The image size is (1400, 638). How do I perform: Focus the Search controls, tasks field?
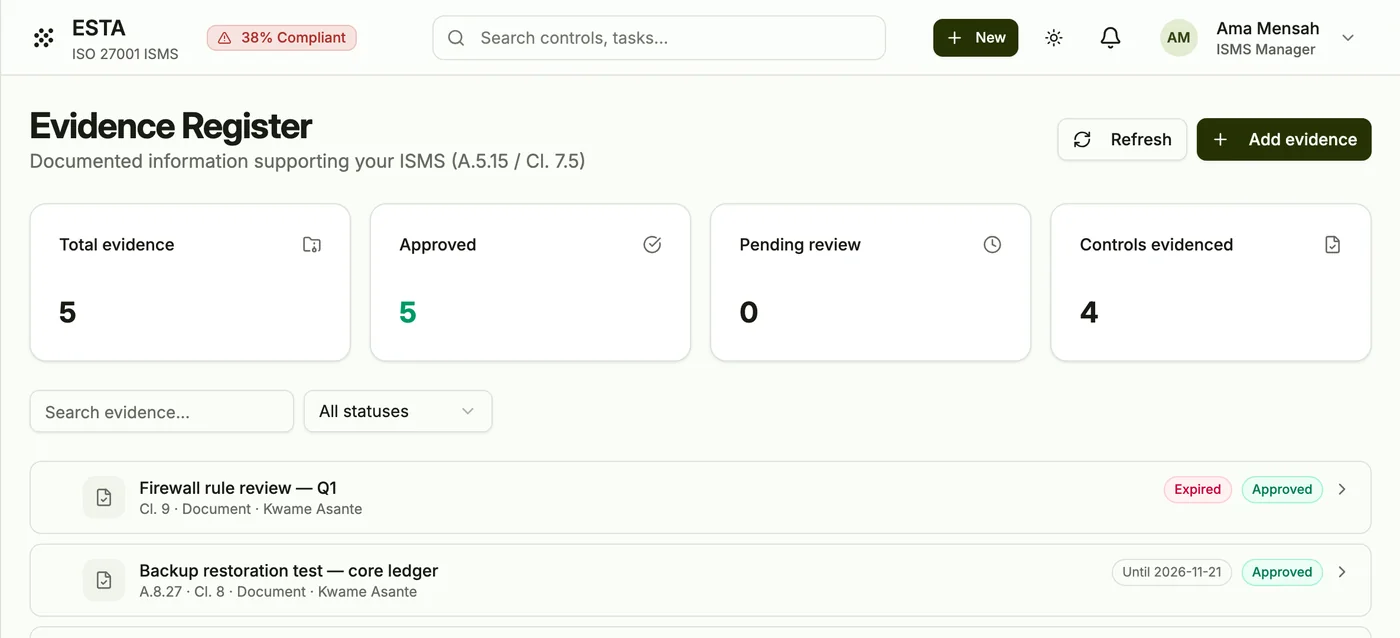(659, 38)
